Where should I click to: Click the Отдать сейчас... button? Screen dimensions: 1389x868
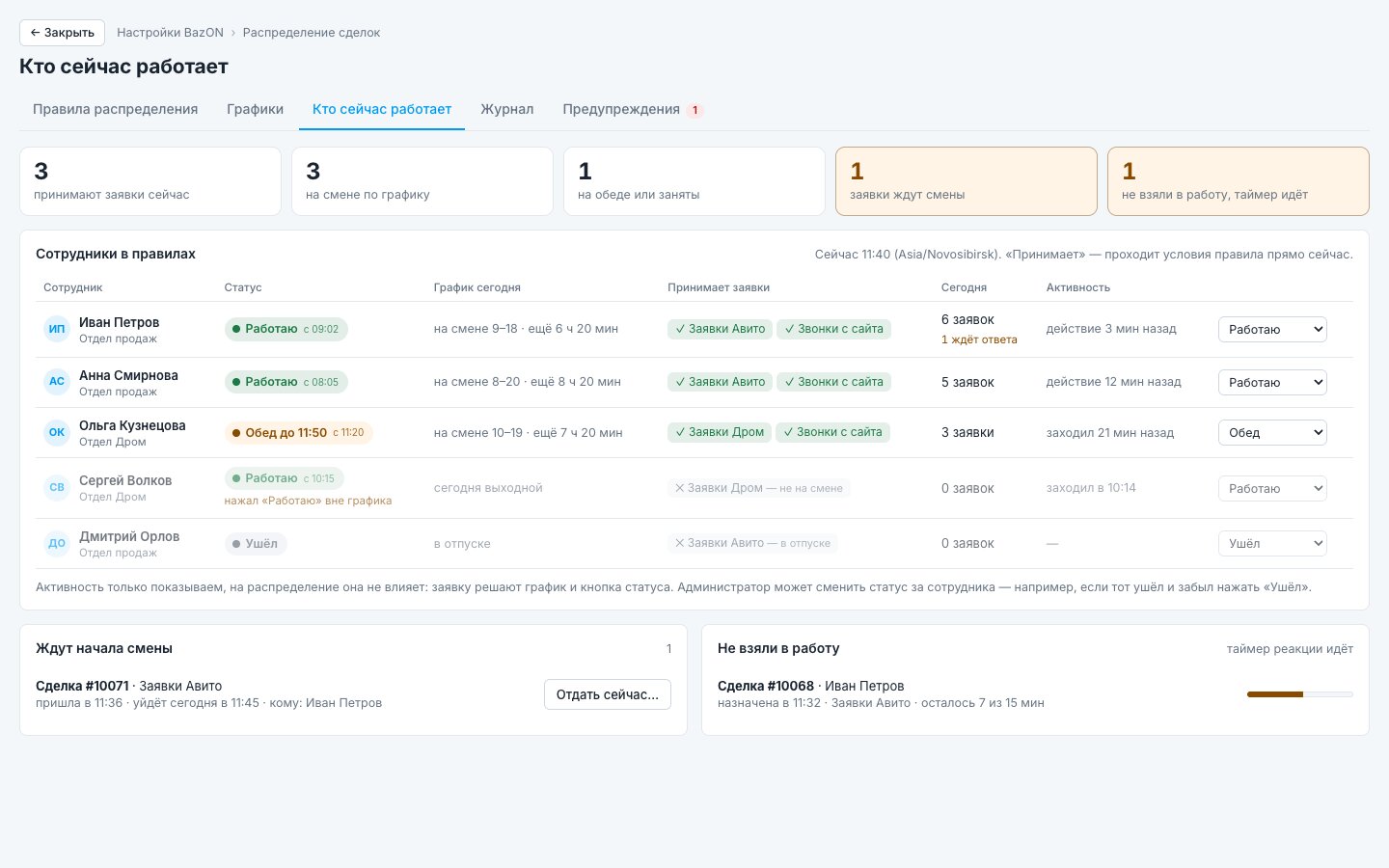tap(608, 694)
